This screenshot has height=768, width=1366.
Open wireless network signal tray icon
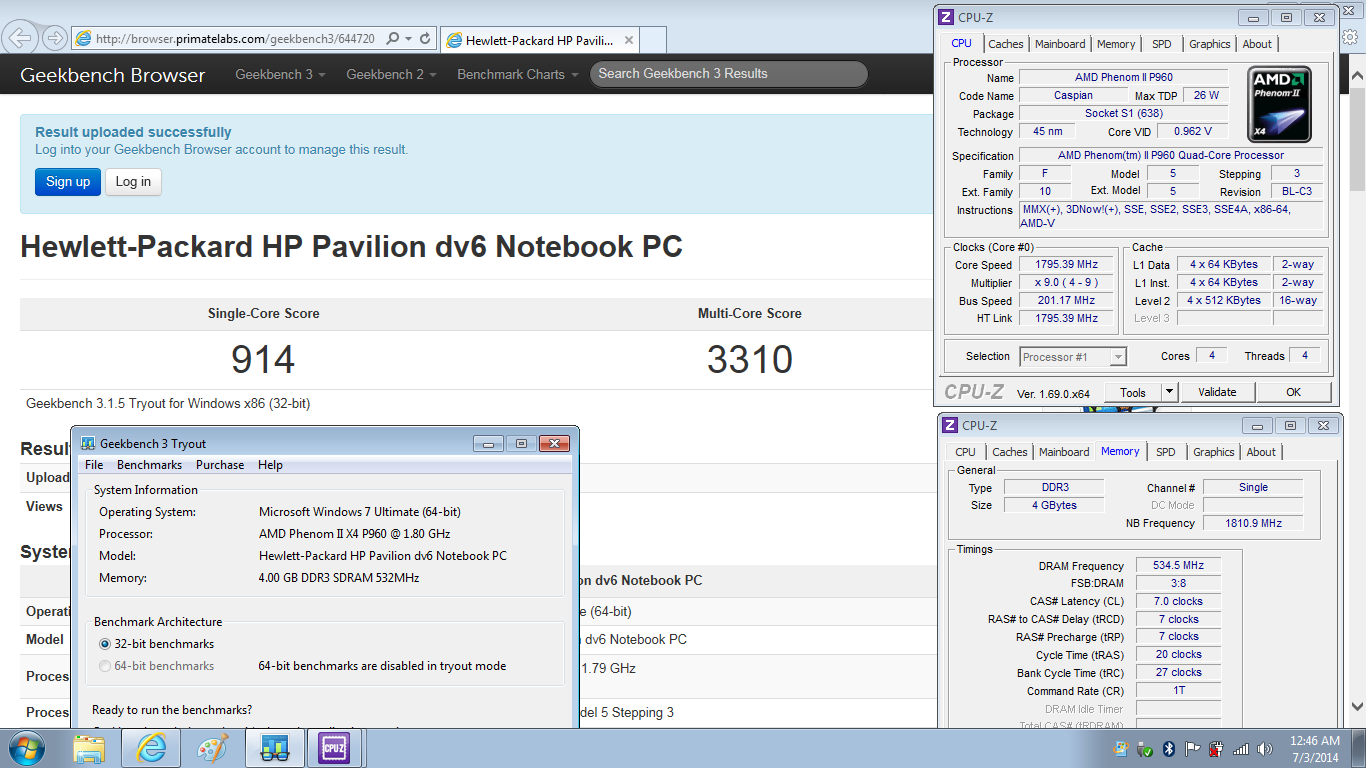click(1241, 749)
